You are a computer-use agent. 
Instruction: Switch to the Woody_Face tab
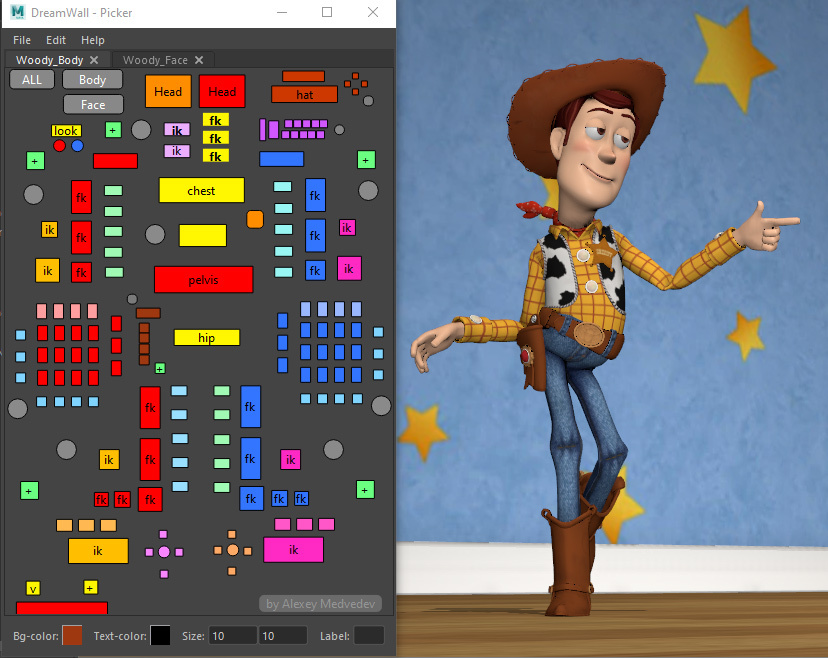click(x=155, y=60)
